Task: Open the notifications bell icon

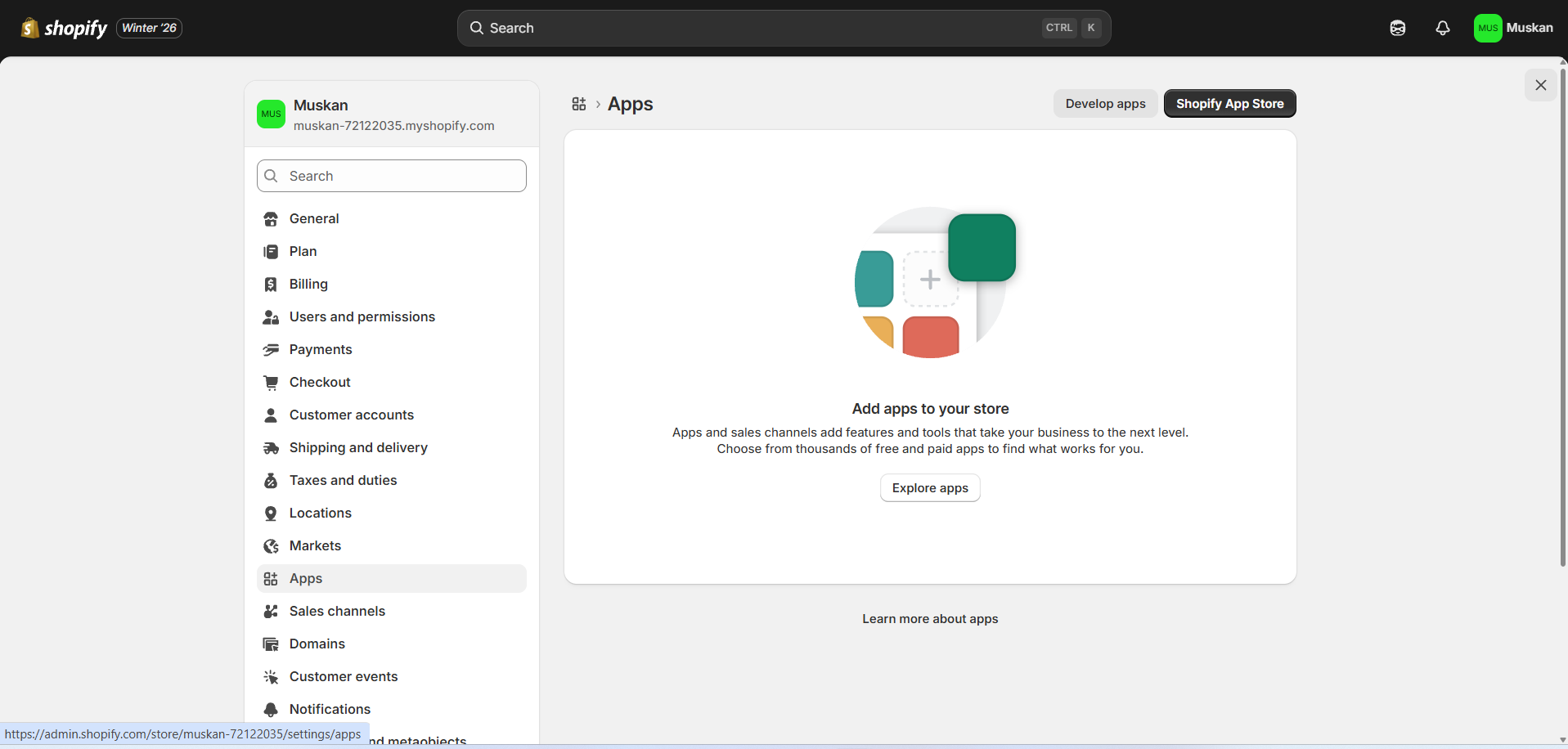Action: 1442,28
